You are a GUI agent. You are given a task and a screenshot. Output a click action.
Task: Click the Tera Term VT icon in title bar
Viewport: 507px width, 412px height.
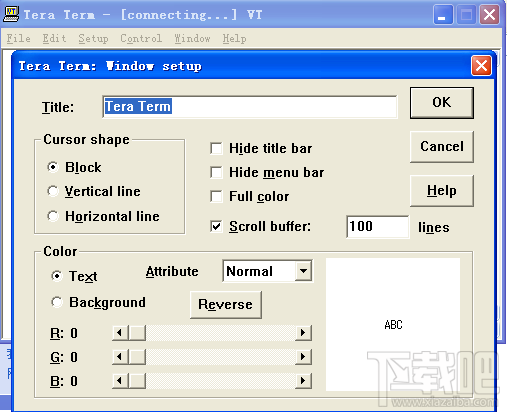[x=11, y=14]
